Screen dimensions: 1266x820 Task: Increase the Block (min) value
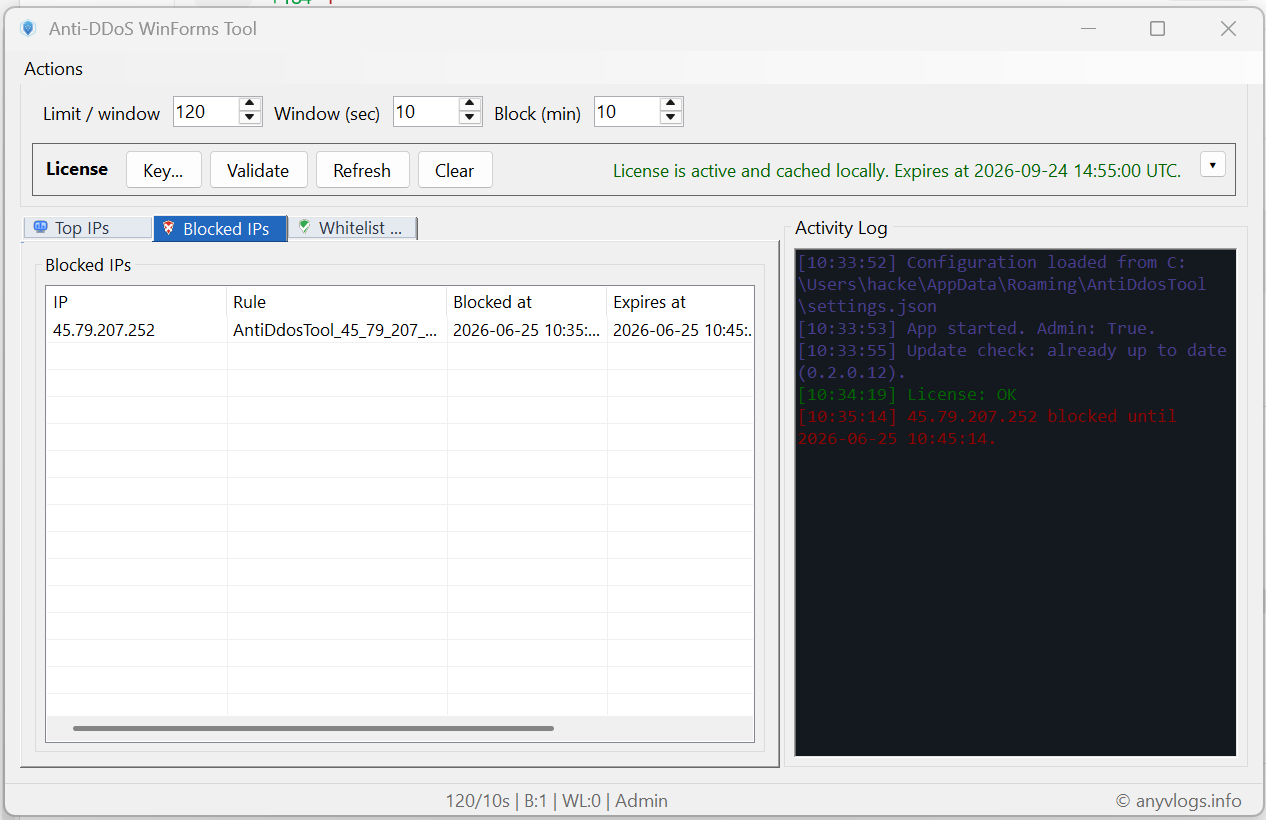(x=671, y=105)
